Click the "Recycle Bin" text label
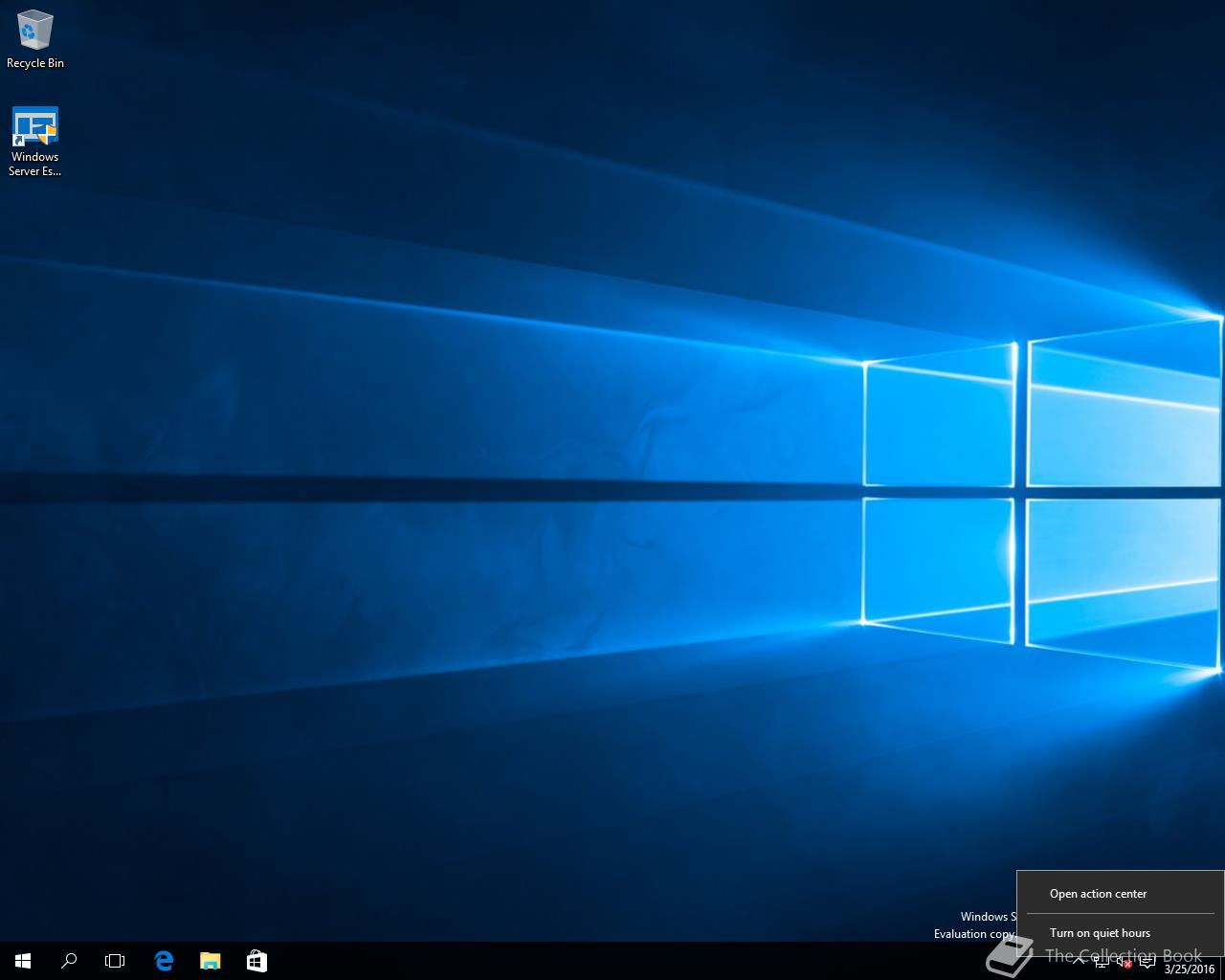This screenshot has width=1225, height=980. (35, 63)
